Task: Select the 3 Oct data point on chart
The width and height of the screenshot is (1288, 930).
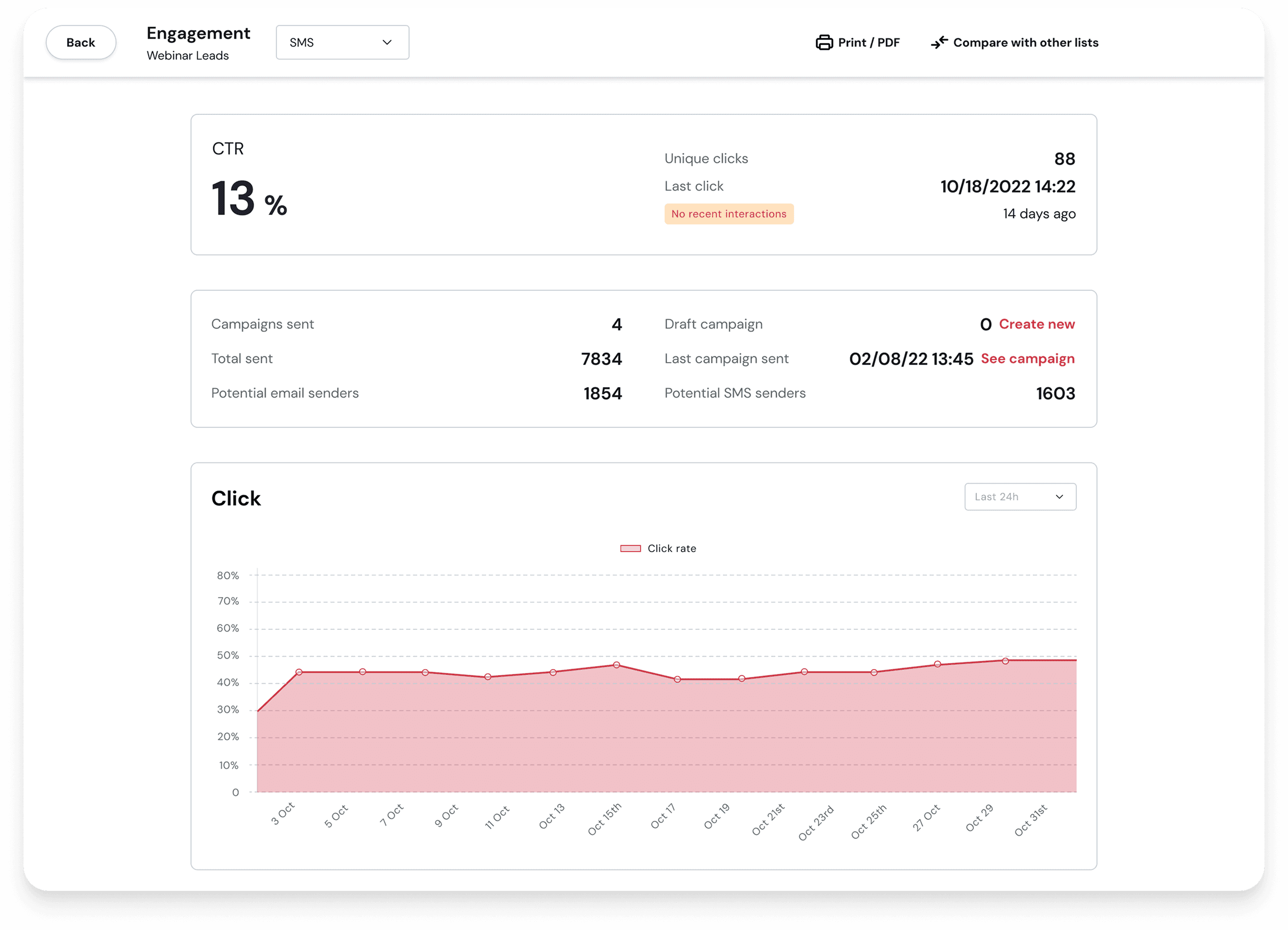Action: 299,673
